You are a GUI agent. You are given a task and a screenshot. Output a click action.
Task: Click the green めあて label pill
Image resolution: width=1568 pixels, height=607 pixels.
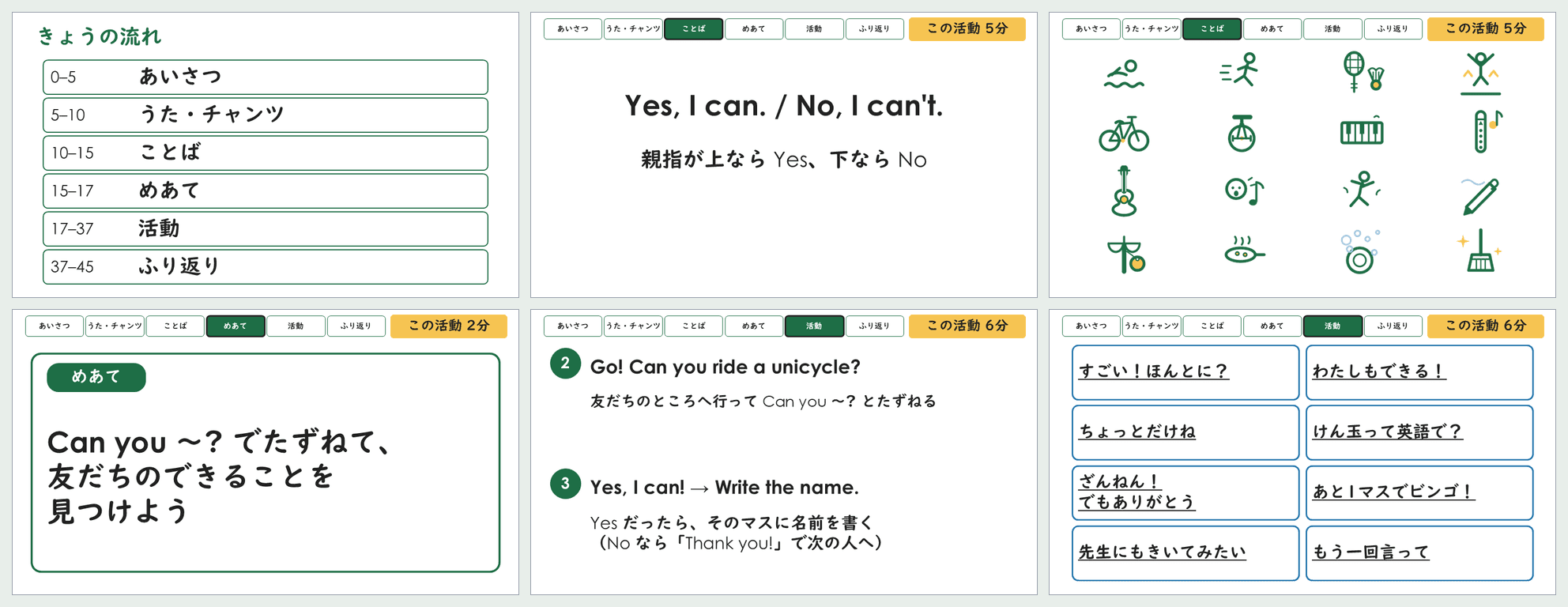pos(96,378)
